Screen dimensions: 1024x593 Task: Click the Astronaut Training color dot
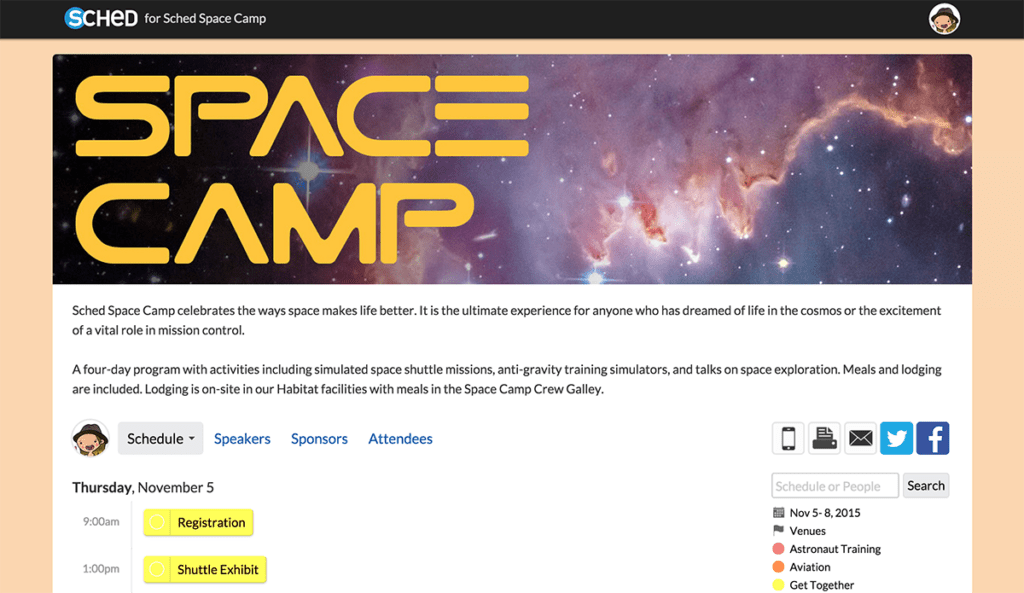[x=777, y=548]
